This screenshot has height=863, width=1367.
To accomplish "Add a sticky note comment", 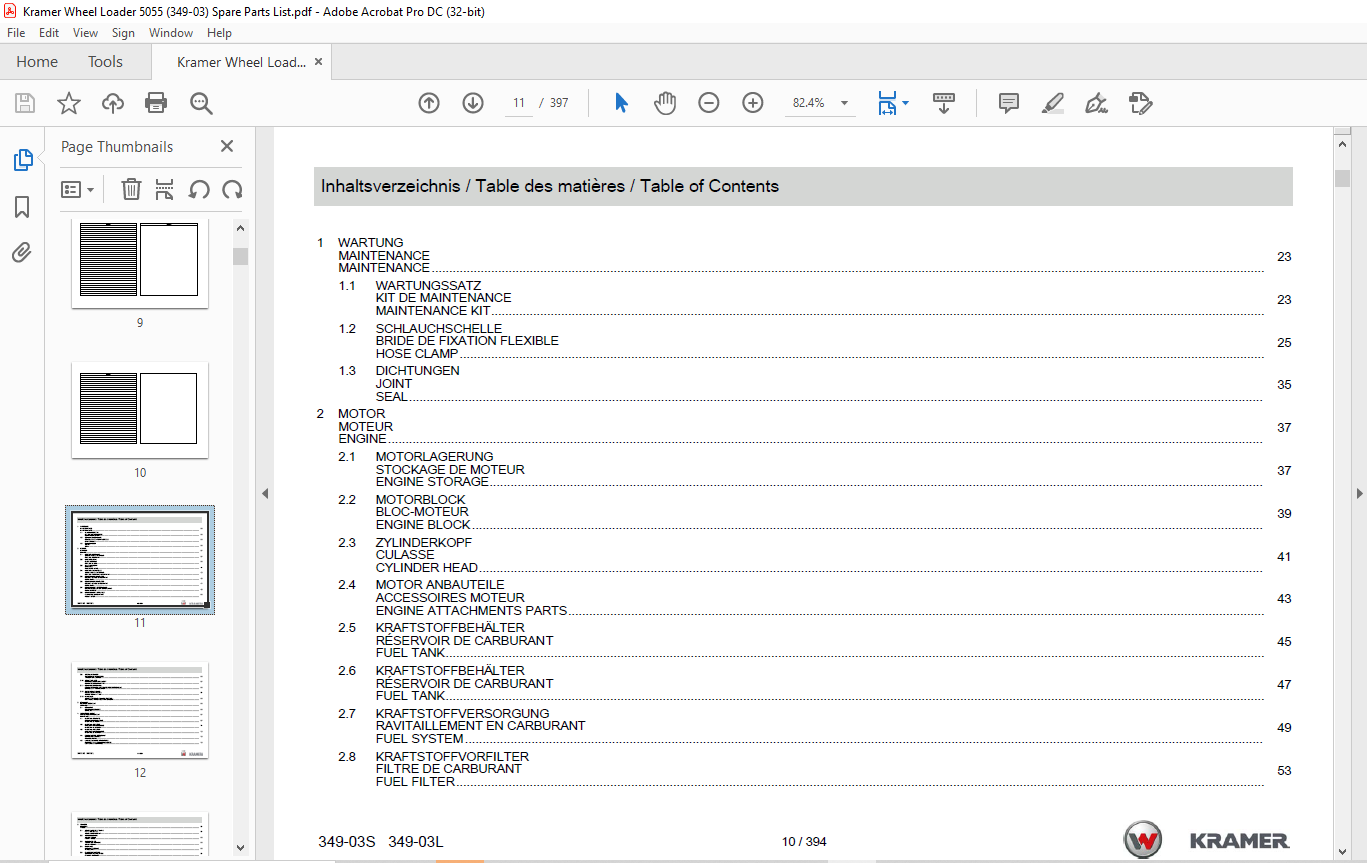I will click(x=1009, y=103).
